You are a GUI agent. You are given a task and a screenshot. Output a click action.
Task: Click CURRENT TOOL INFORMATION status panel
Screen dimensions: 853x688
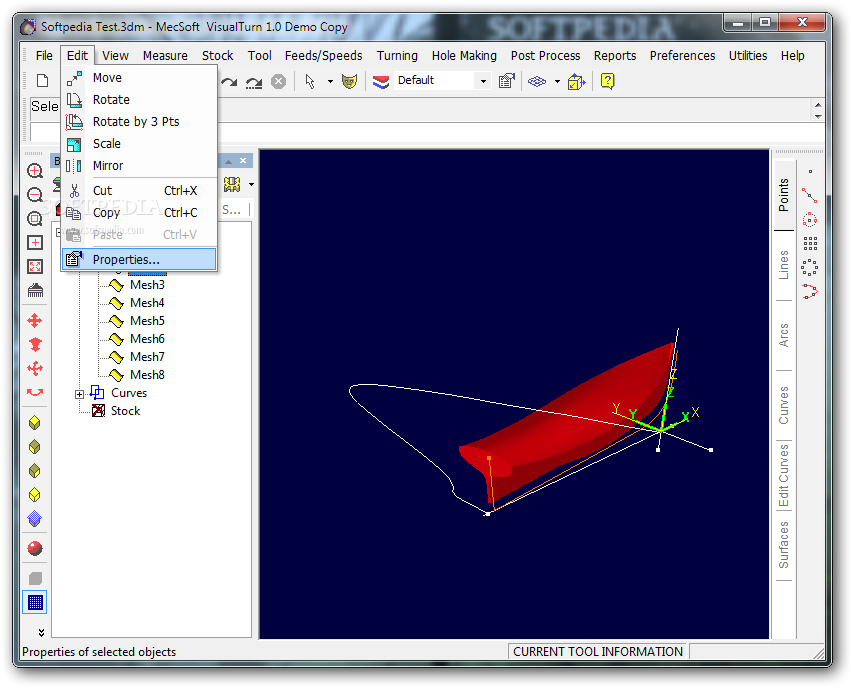(x=598, y=652)
